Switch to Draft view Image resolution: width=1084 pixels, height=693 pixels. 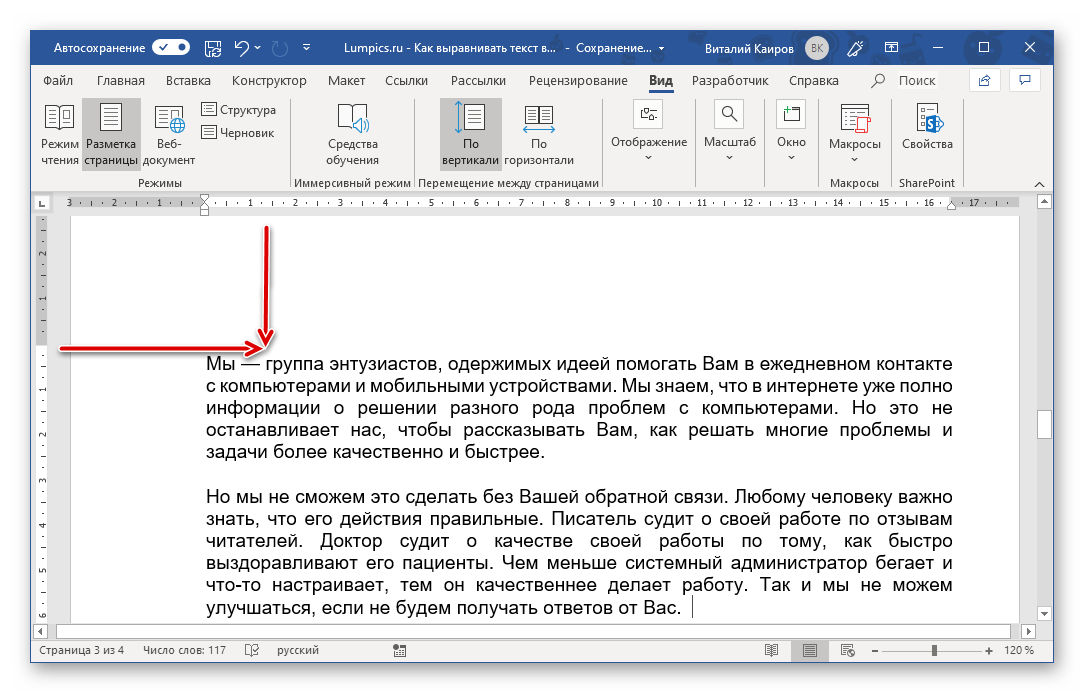pos(238,132)
